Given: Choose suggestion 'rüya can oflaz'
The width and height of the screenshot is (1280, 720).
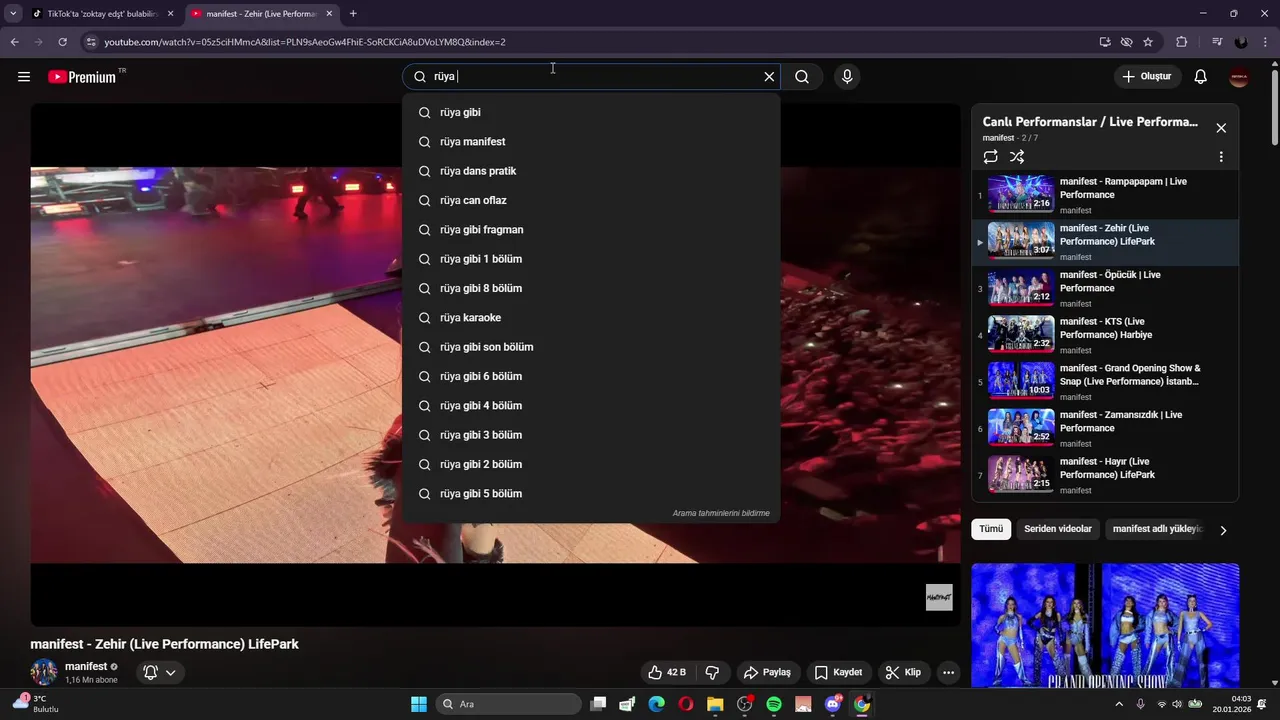Looking at the screenshot, I should 591,200.
